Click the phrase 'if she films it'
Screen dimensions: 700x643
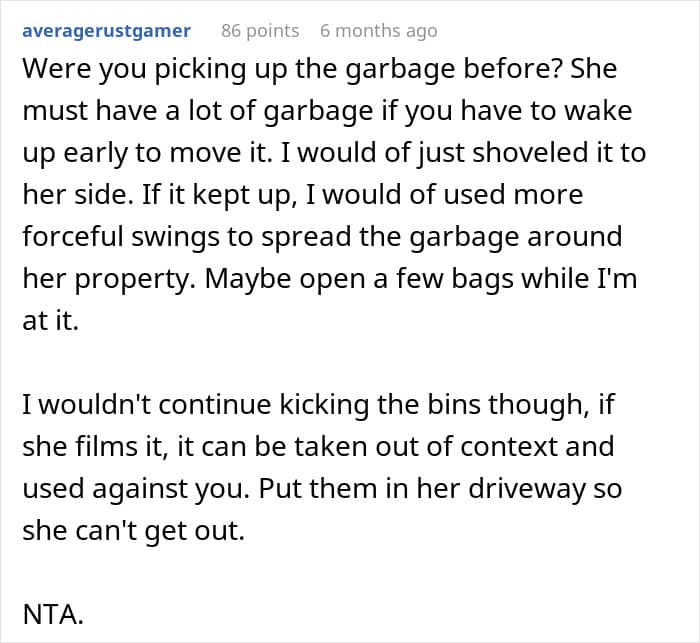point(106,450)
